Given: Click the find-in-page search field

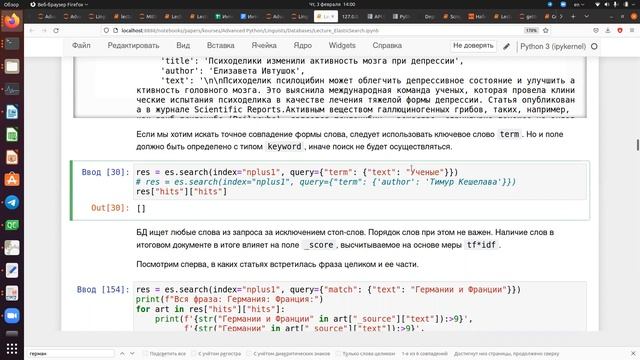Looking at the screenshot, I should click(x=71, y=353).
